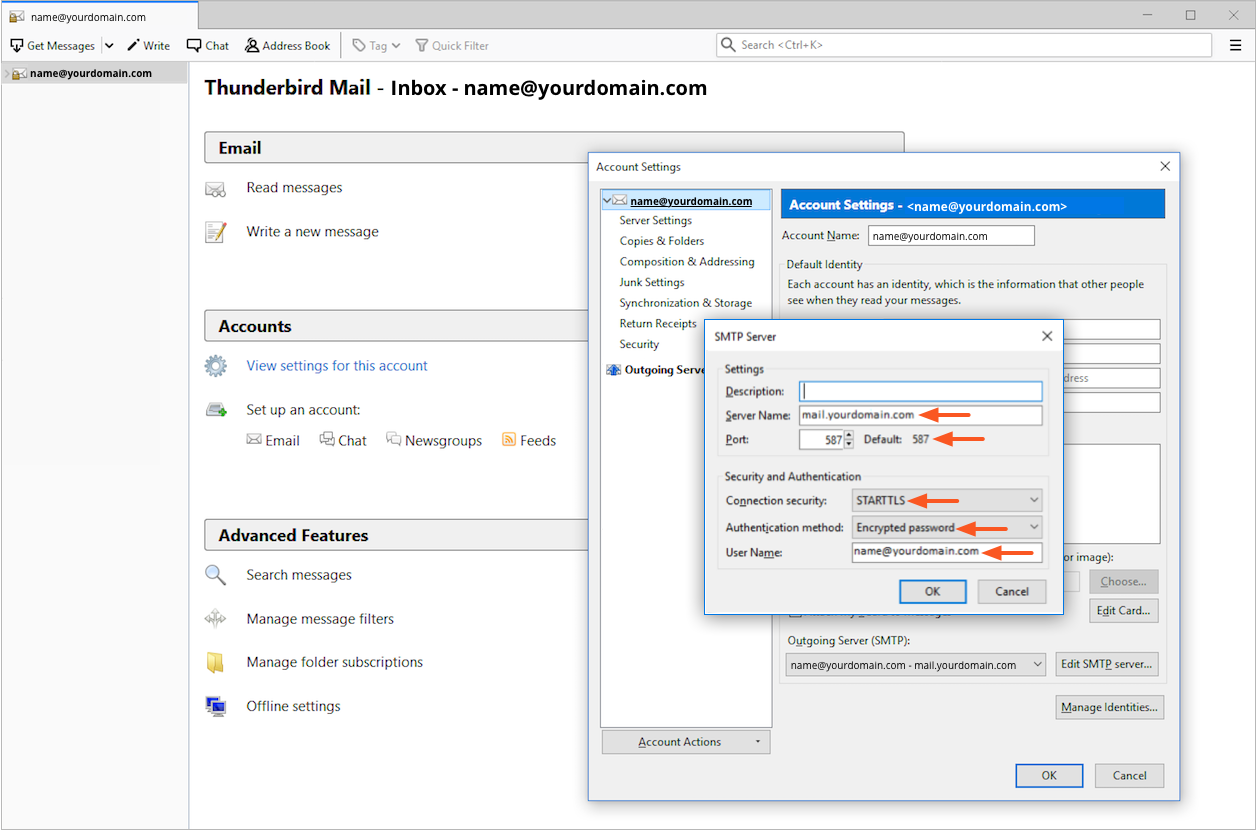Click the Description text field

point(920,391)
